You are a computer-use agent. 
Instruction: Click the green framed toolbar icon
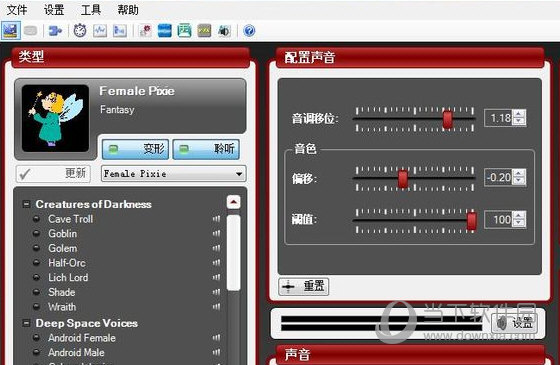pyautogui.click(x=184, y=31)
